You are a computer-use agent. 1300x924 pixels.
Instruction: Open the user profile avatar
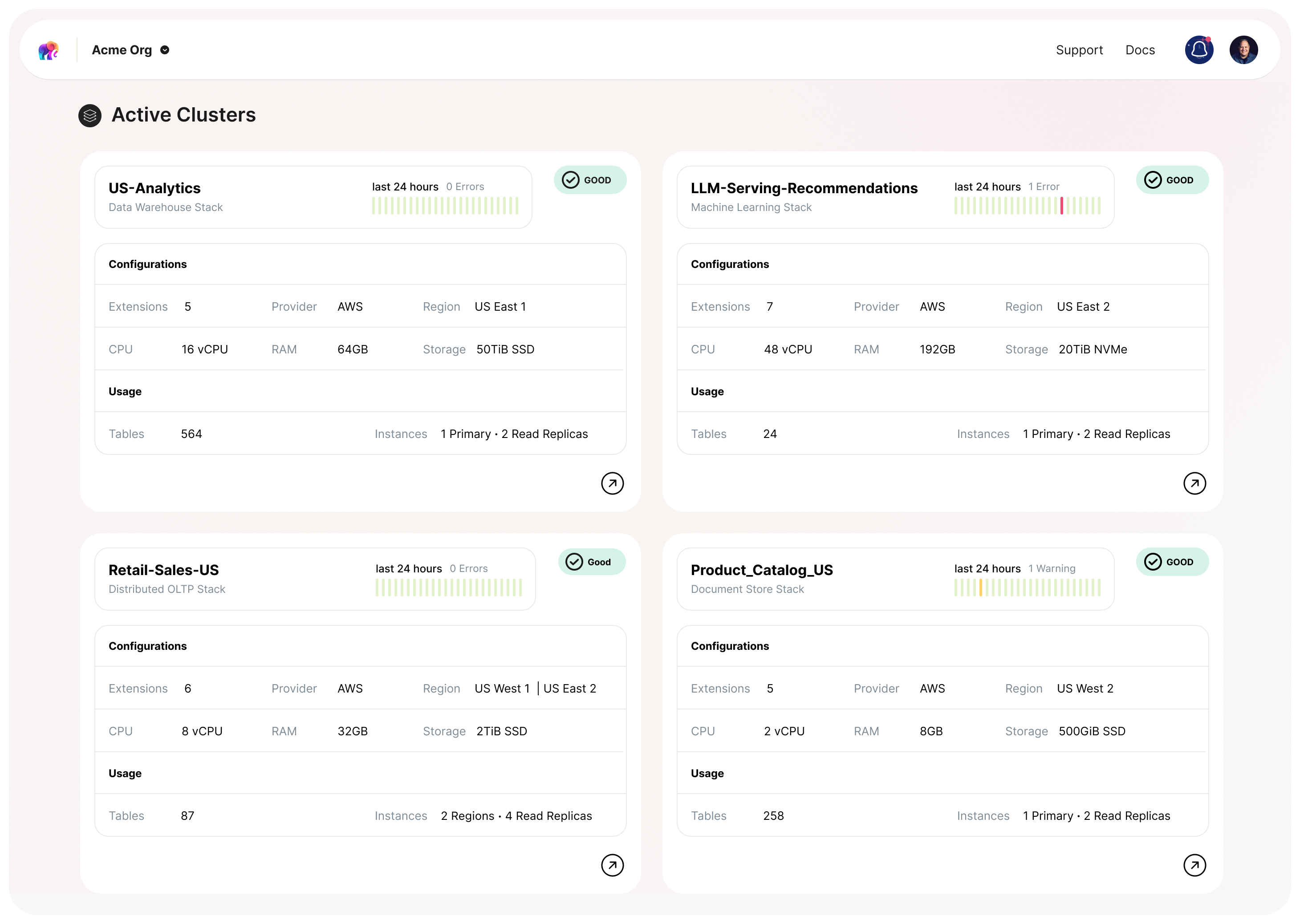tap(1243, 50)
